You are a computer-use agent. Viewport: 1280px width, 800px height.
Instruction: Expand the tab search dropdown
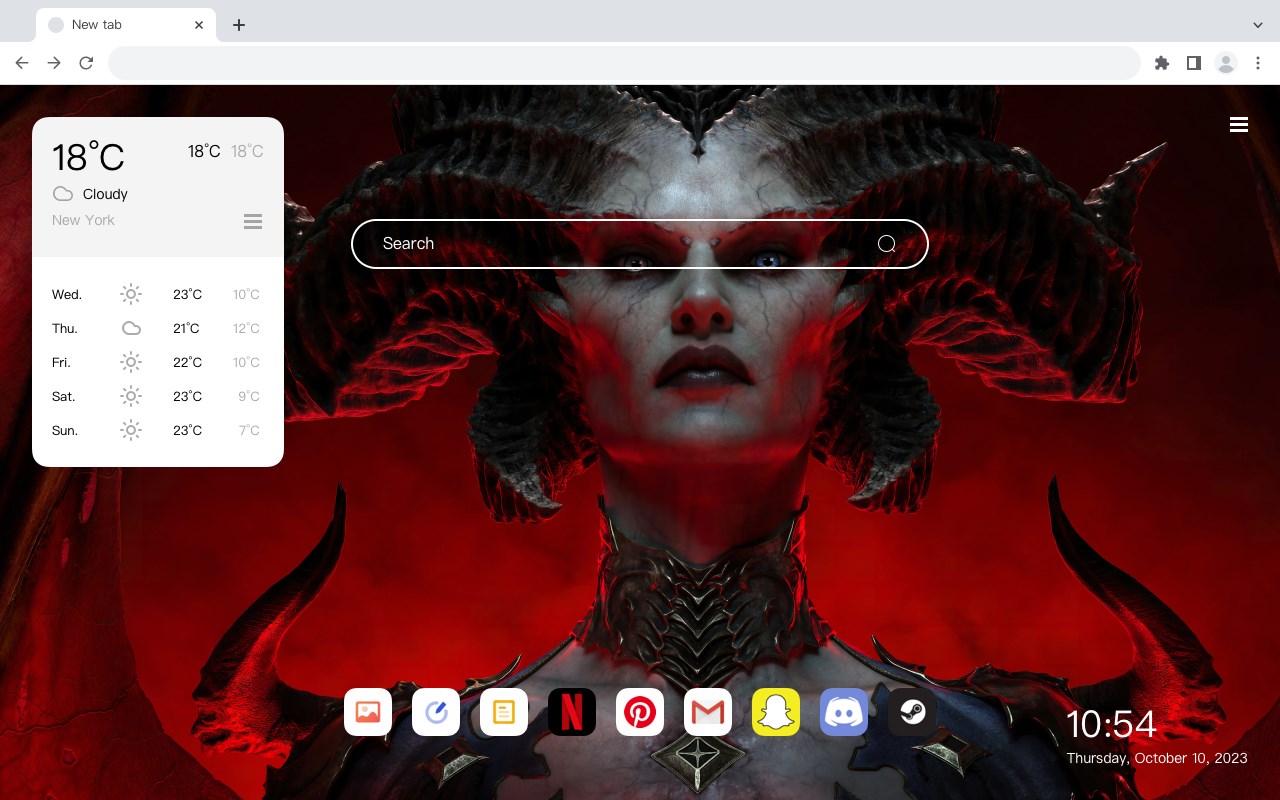1258,25
